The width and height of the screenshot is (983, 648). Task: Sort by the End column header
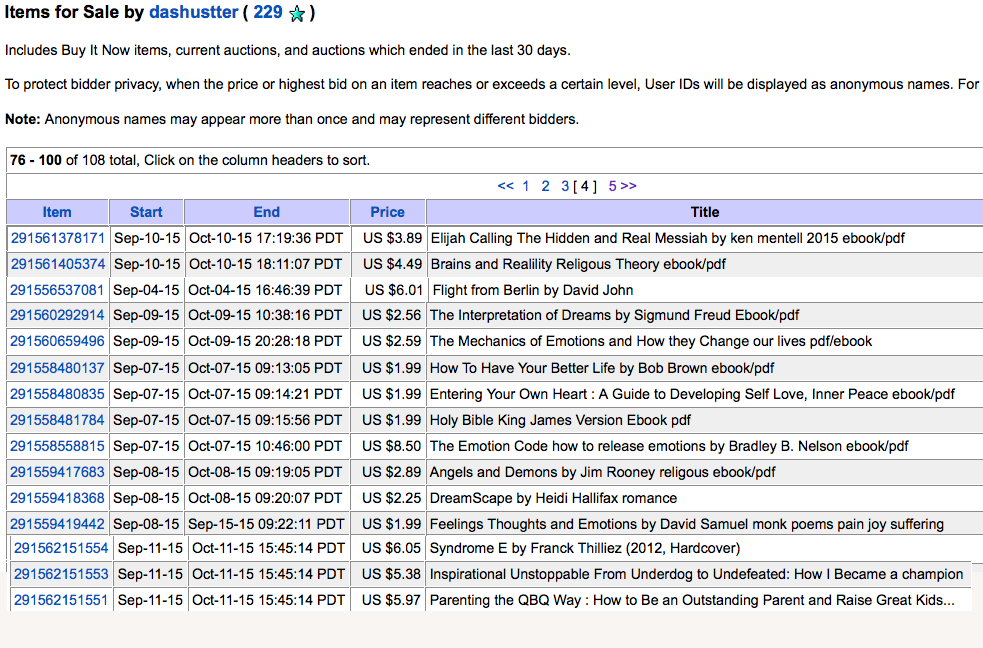266,212
